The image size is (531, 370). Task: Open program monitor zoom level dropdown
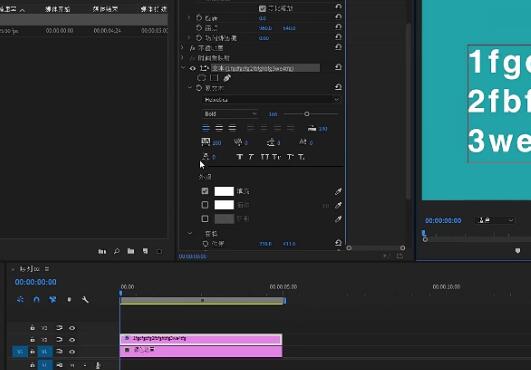click(495, 220)
